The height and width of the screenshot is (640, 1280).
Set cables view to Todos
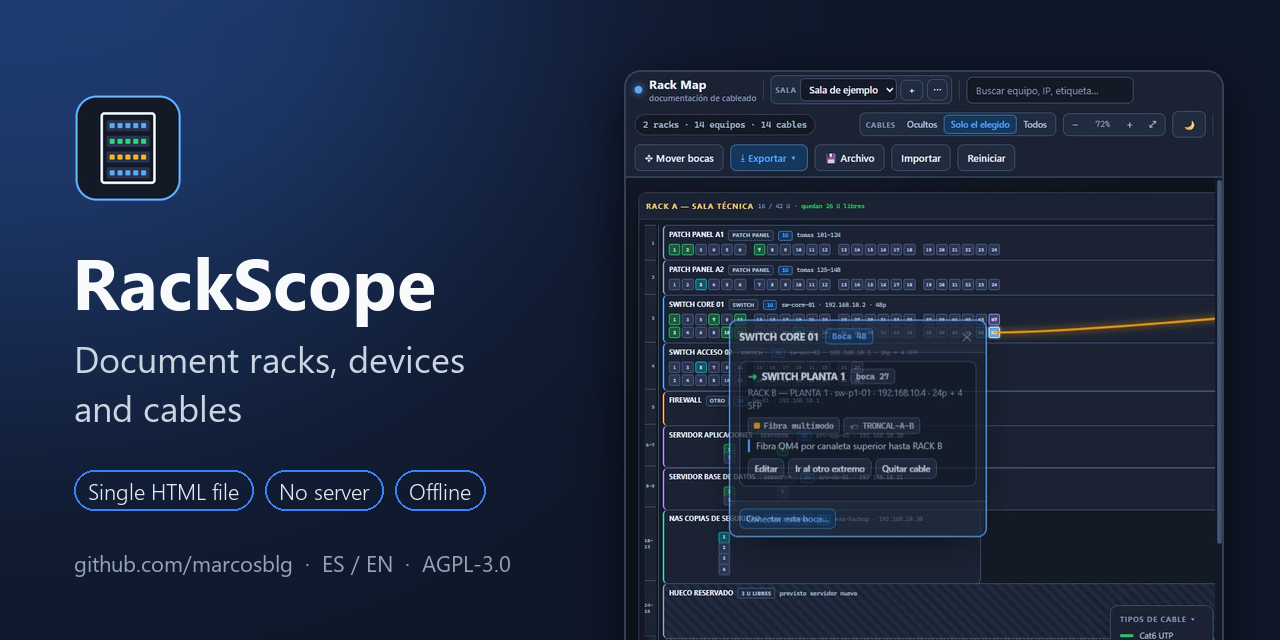[1035, 125]
